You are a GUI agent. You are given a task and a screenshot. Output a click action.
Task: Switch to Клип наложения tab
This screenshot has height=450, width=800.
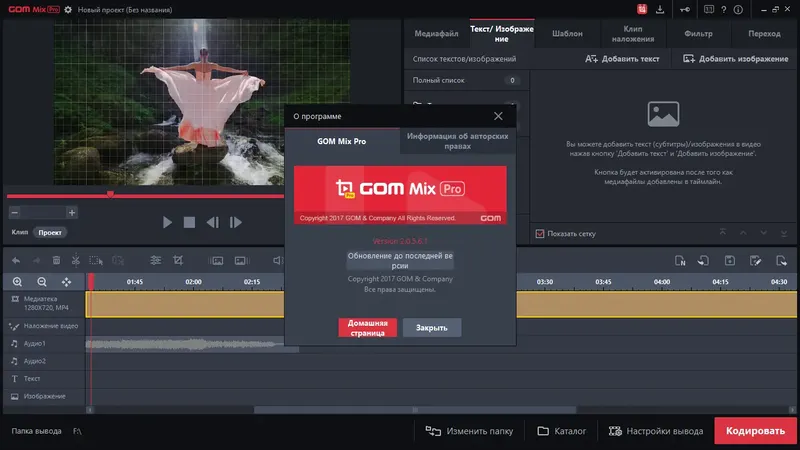pyautogui.click(x=633, y=34)
